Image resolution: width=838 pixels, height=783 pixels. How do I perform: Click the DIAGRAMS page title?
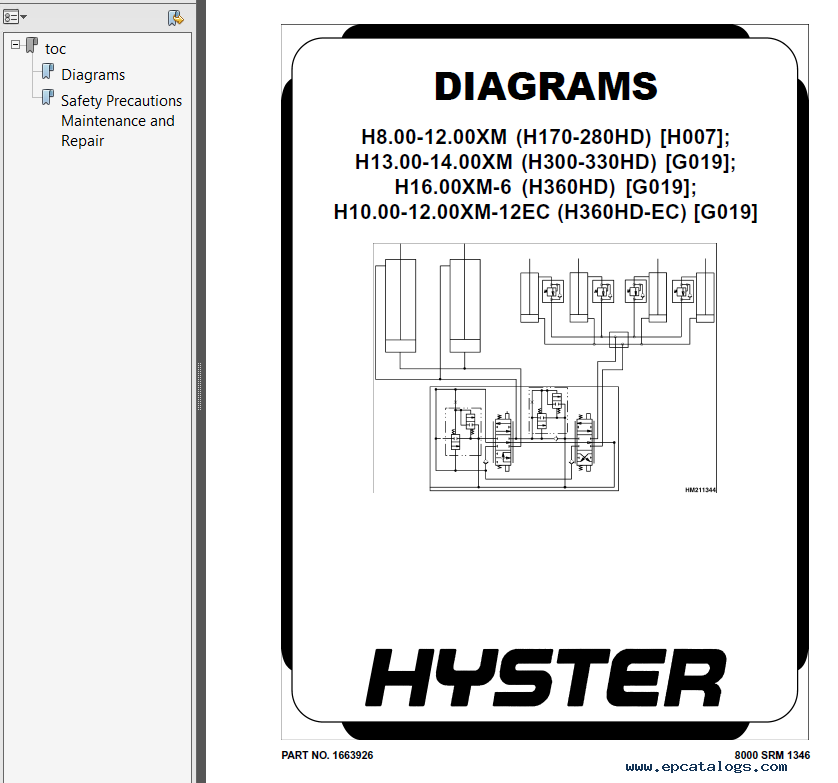tap(546, 86)
